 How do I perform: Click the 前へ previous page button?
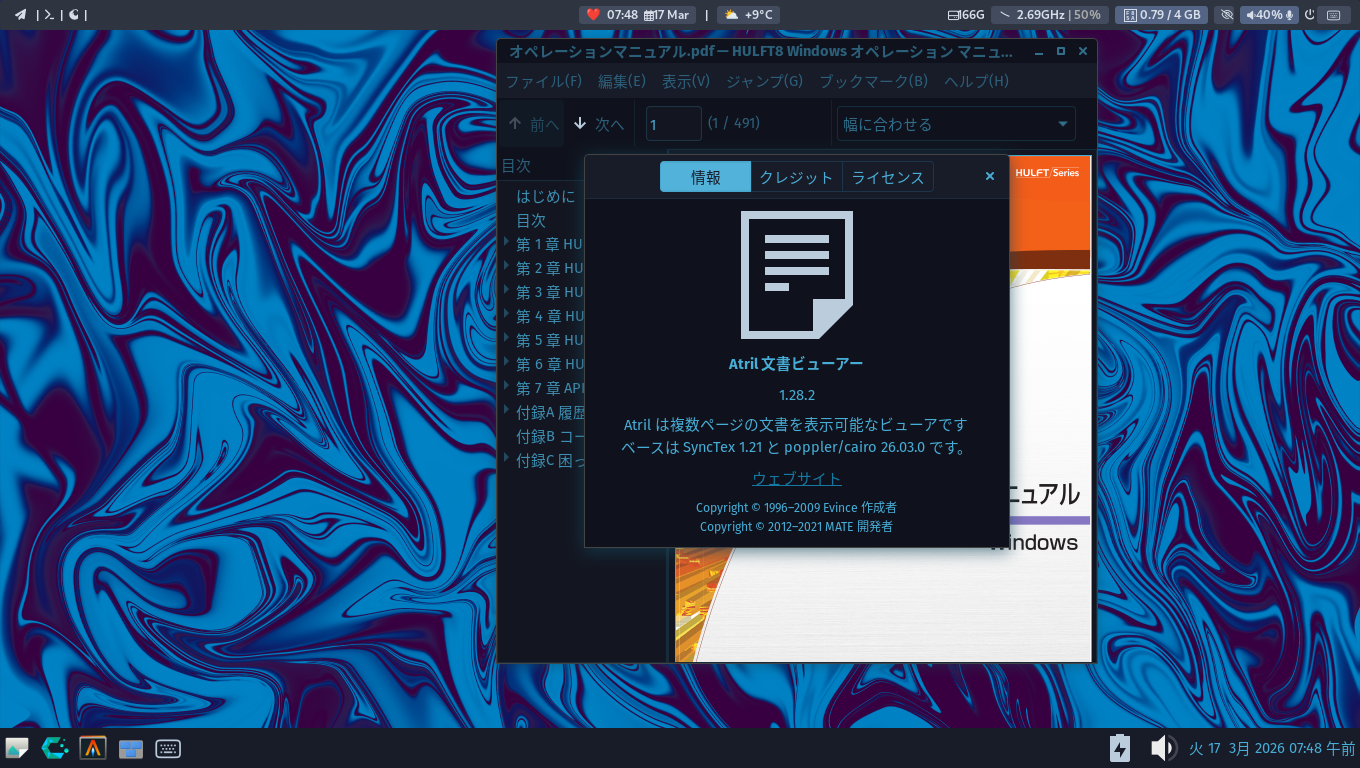click(x=534, y=124)
